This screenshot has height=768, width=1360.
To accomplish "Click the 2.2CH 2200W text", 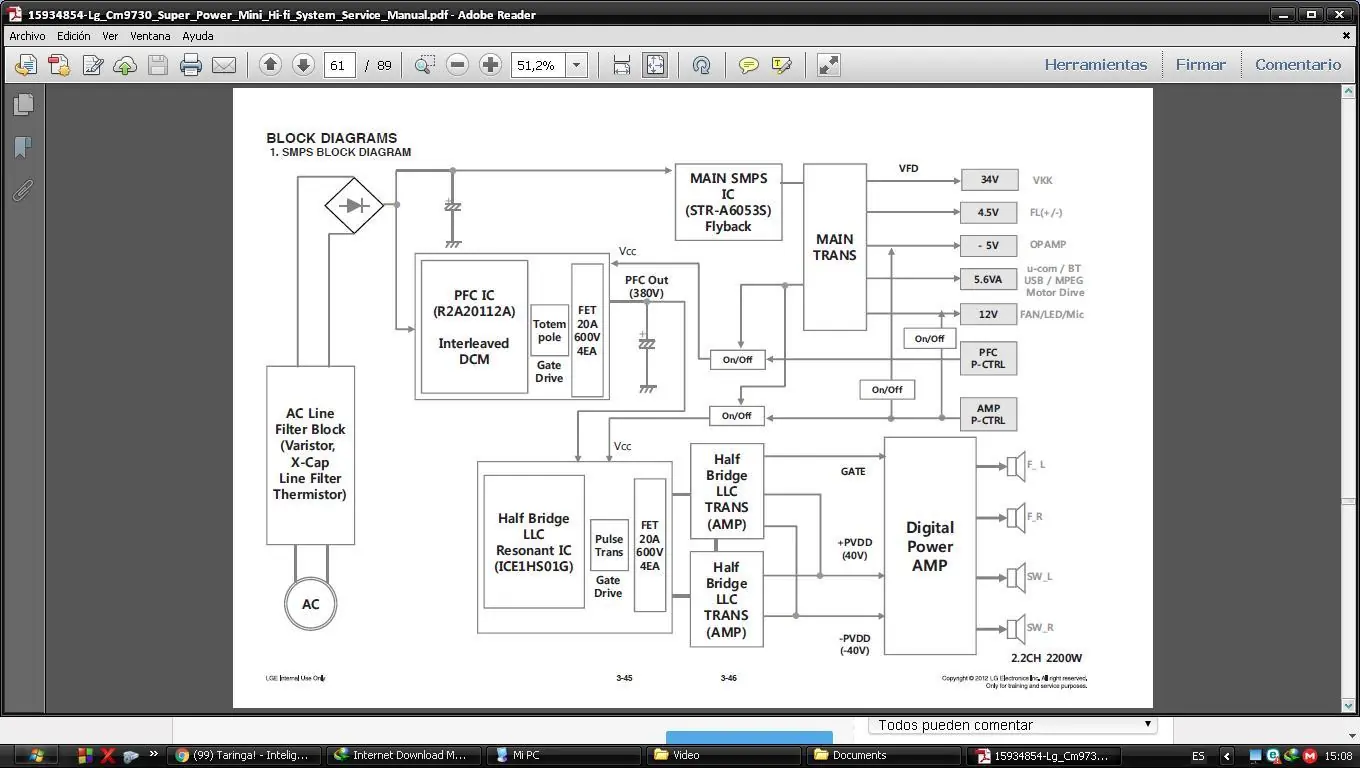I will 1047,658.
